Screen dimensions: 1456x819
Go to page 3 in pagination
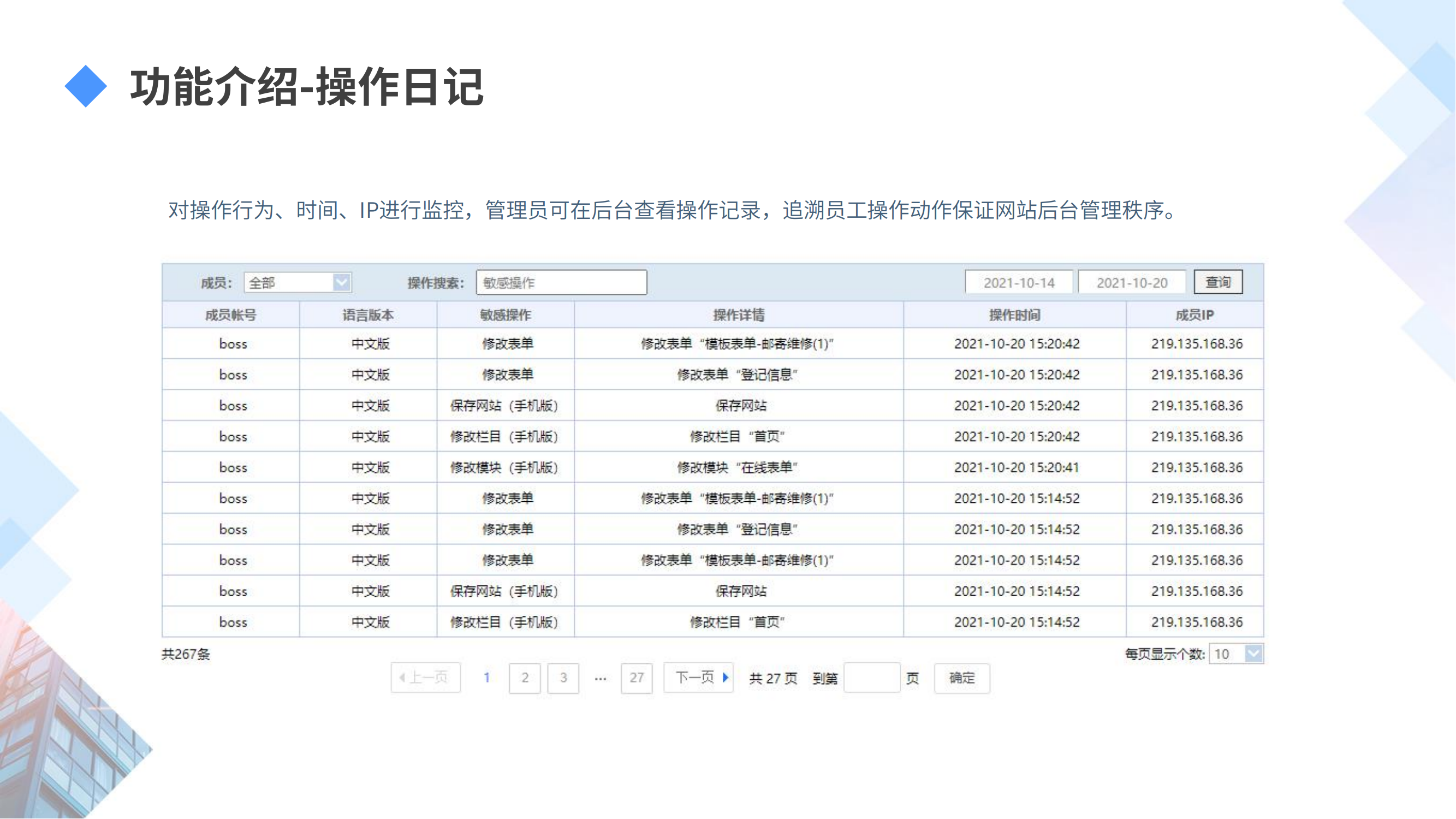[563, 678]
